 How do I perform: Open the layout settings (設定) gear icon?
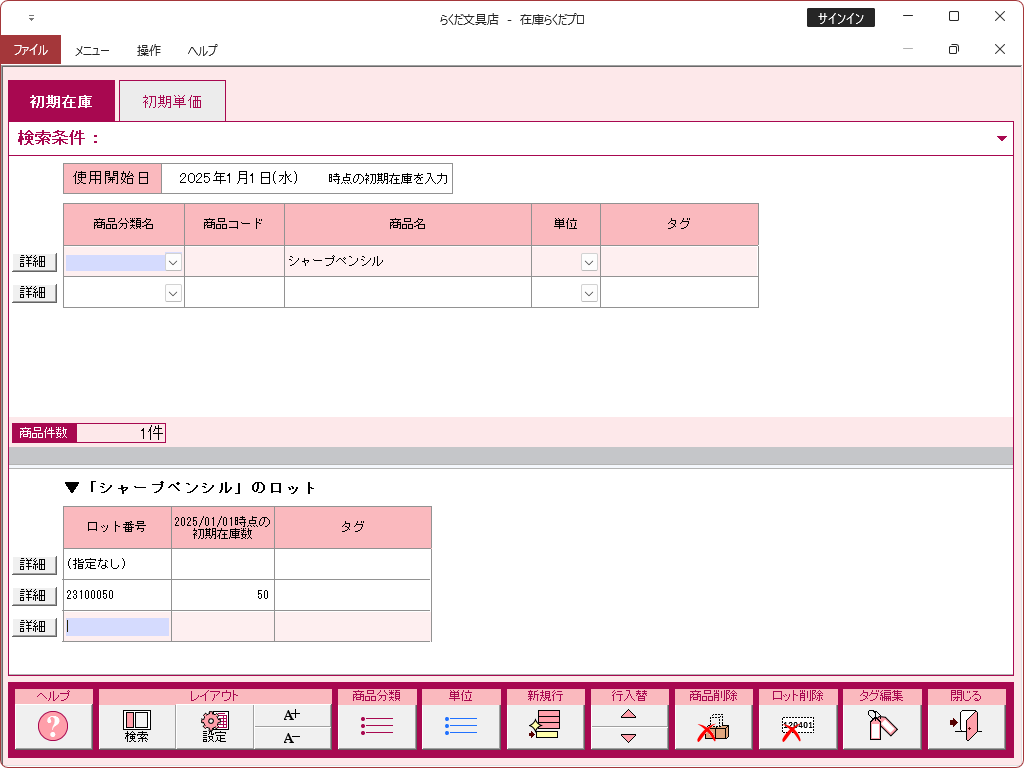(x=214, y=726)
